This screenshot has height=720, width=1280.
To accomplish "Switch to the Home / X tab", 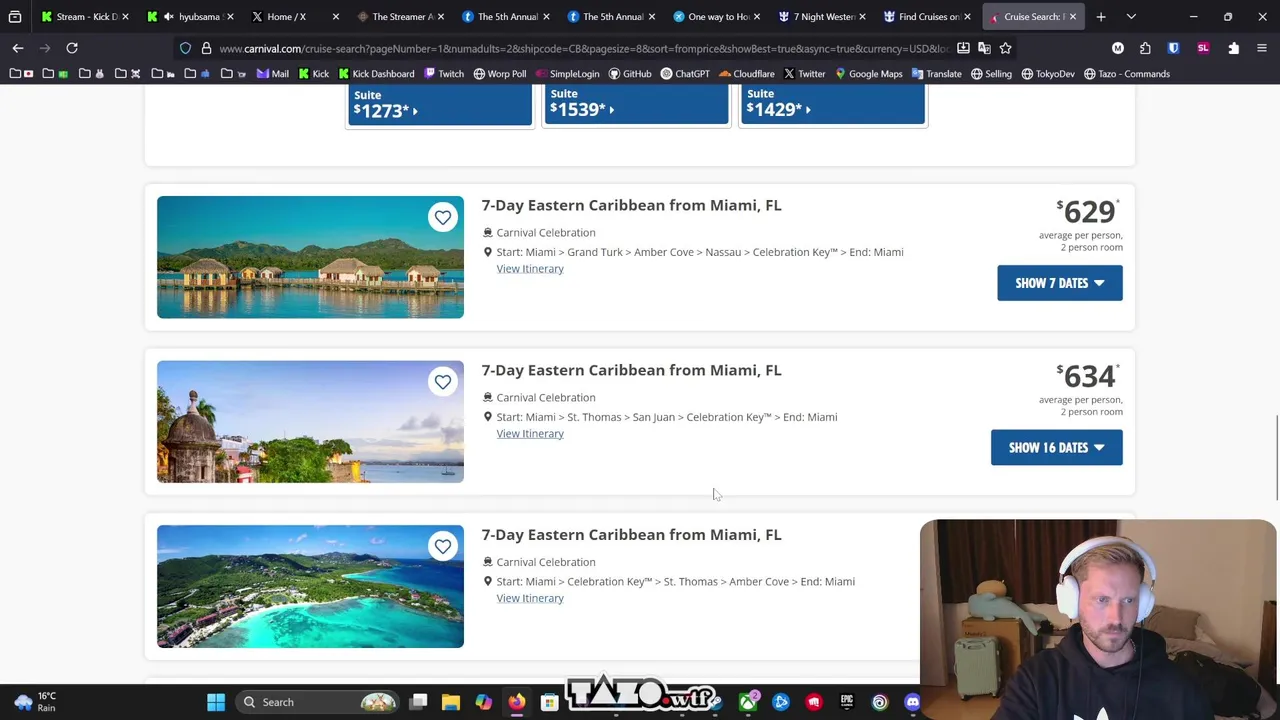I will [294, 16].
